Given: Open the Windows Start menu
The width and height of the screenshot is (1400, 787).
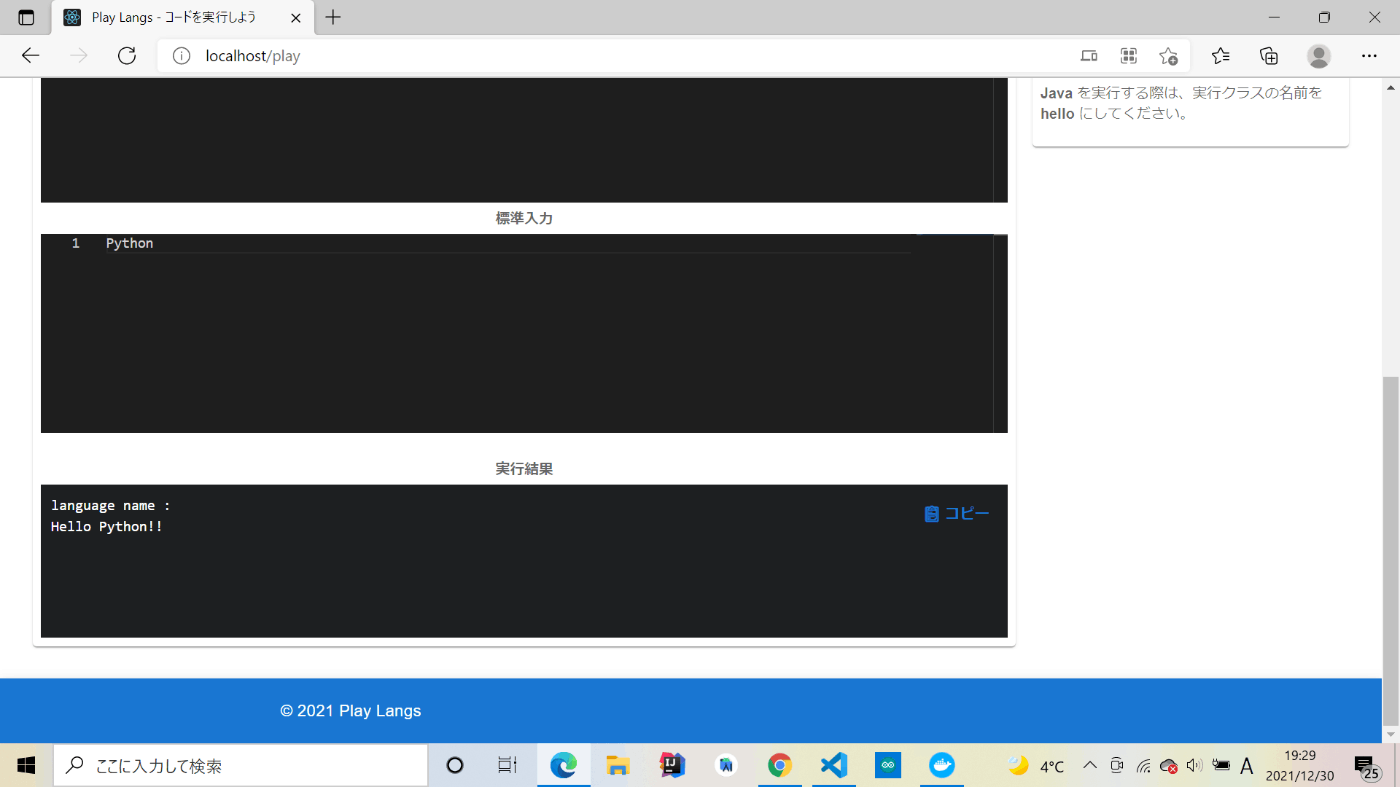Looking at the screenshot, I should click(x=26, y=766).
